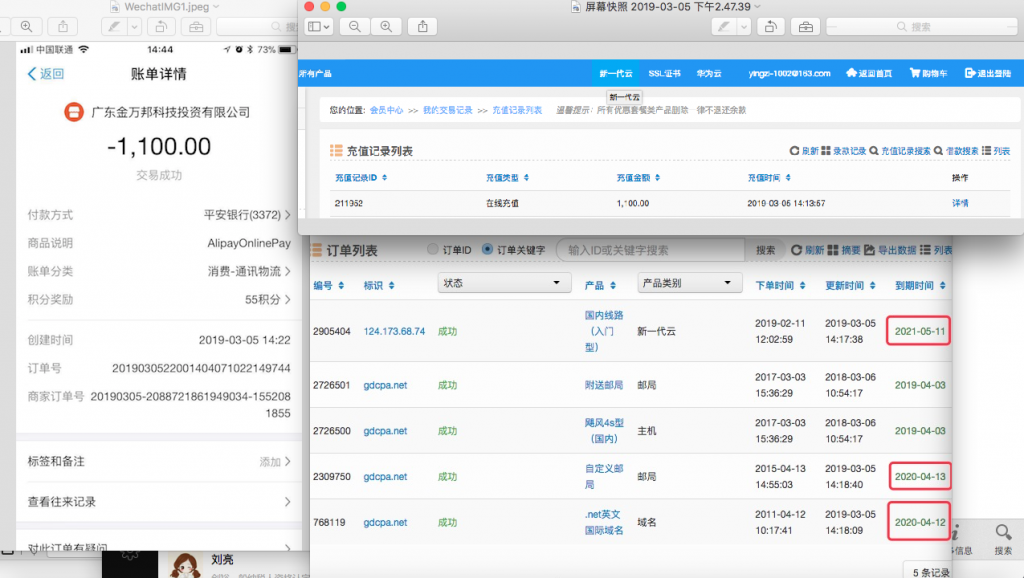This screenshot has height=578, width=1024.
Task: Click the 搜索 button beside the order search field
Action: pos(765,250)
